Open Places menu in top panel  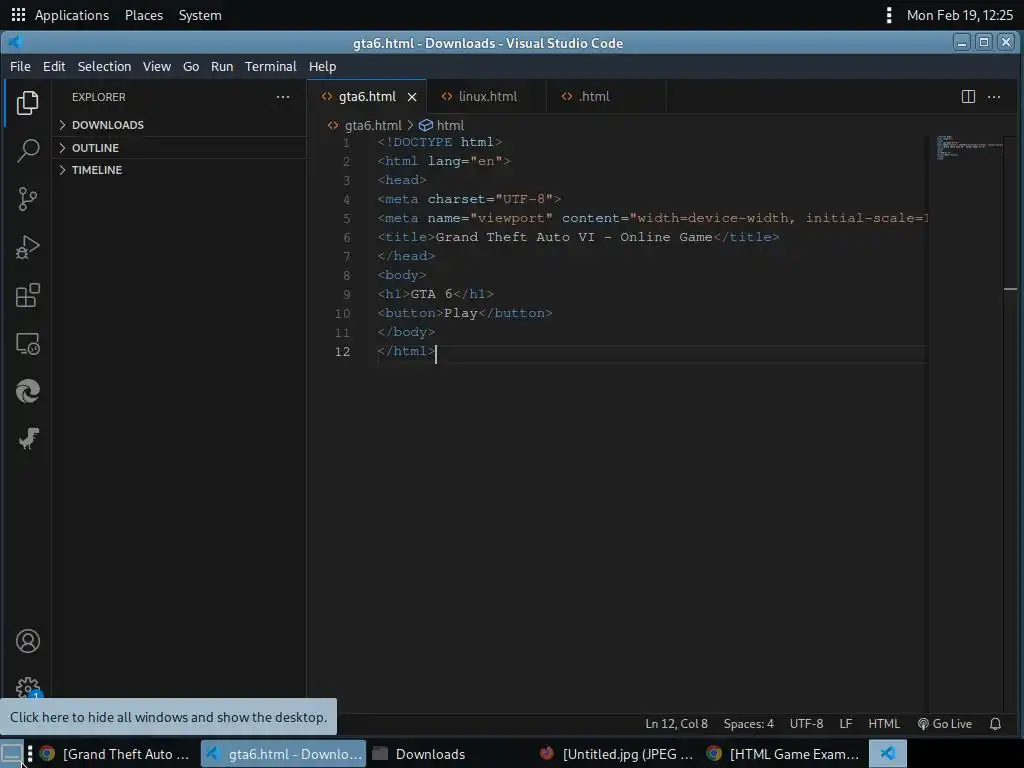point(144,15)
